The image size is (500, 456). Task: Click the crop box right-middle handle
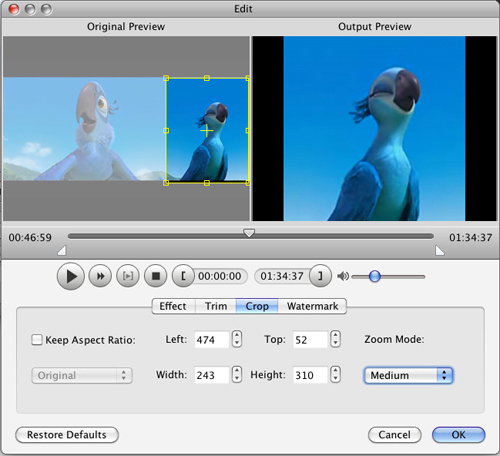(248, 131)
